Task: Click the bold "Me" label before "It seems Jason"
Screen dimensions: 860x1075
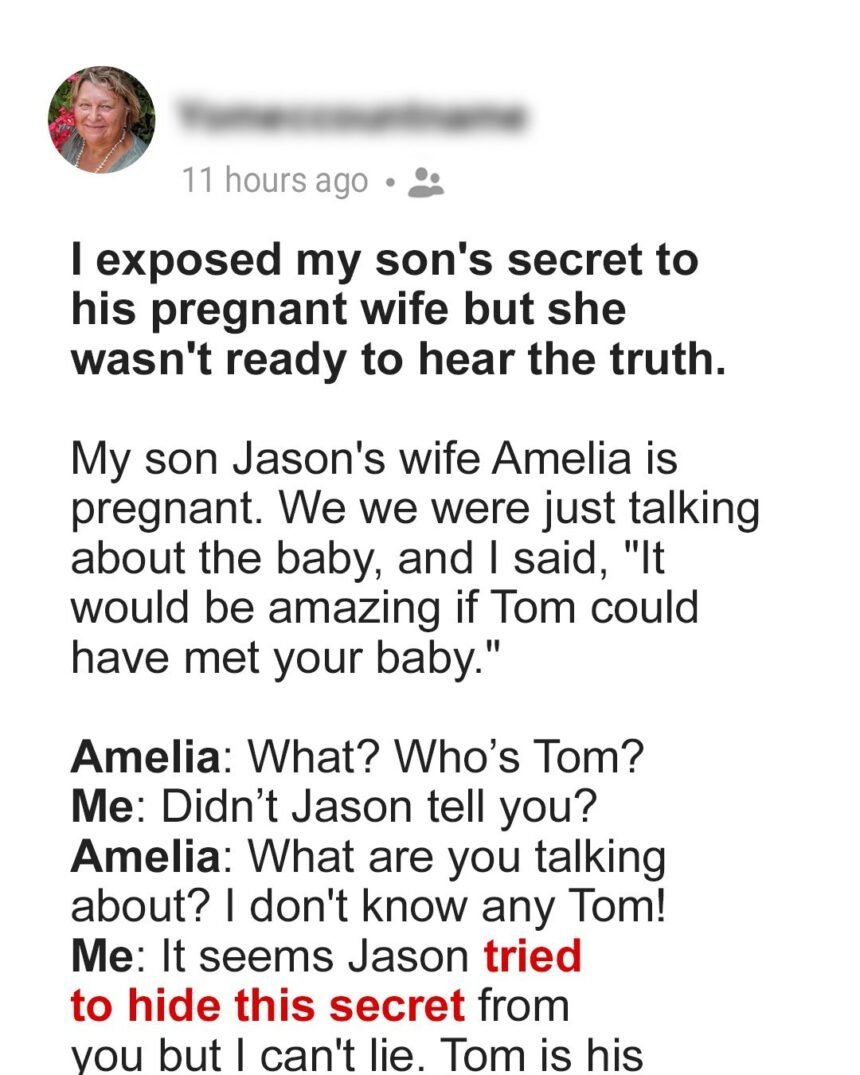Action: pyautogui.click(x=102, y=956)
